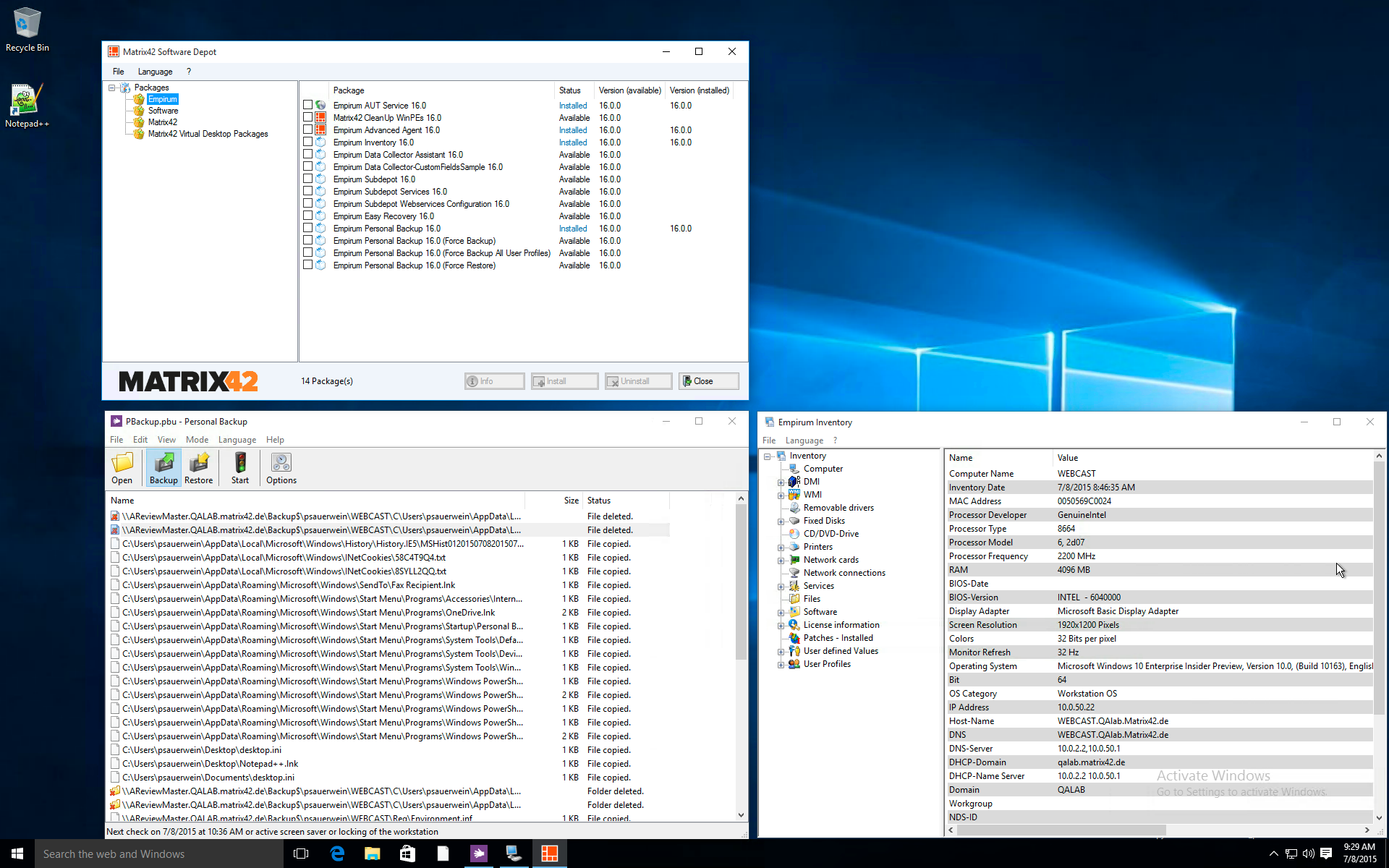This screenshot has height=868, width=1389.
Task: Click the Uninstall button in Software Depot
Action: tap(638, 381)
